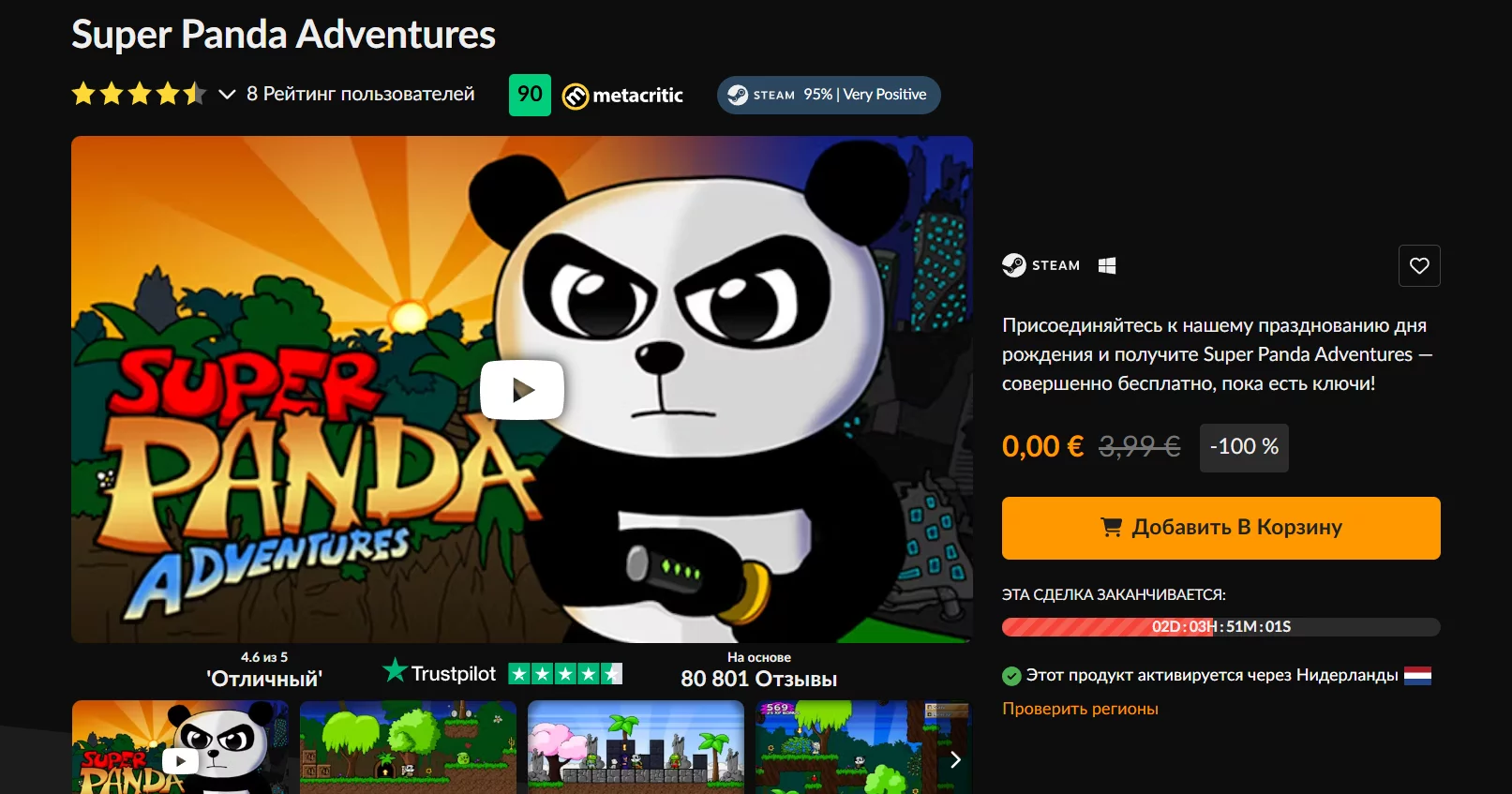Click the Добавить В Корзину button
Screen dimensions: 1512x794
point(1221,528)
